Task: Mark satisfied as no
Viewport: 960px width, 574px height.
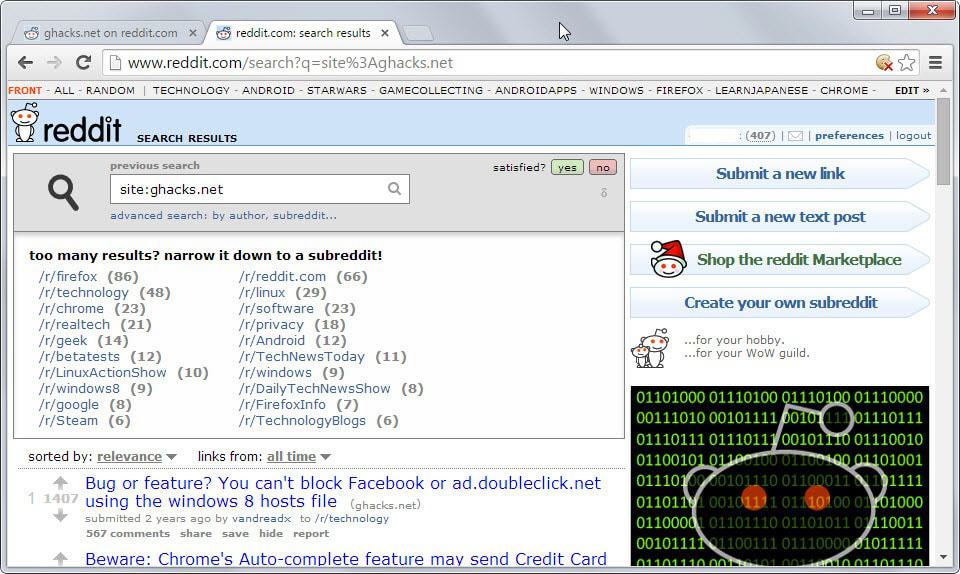Action: (x=603, y=168)
